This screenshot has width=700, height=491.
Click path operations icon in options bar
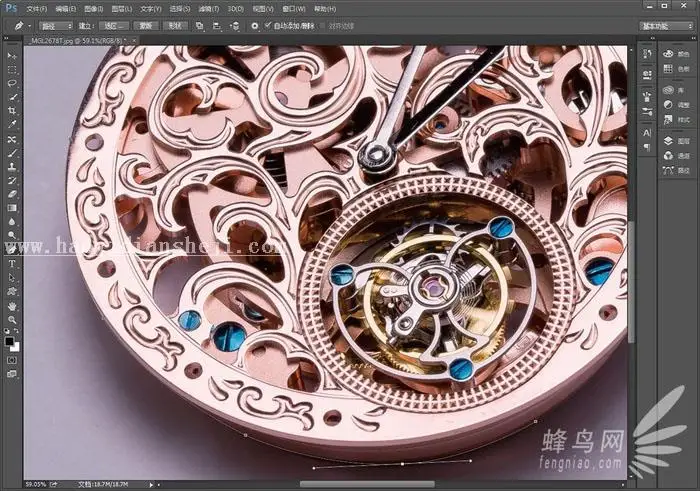[x=200, y=26]
